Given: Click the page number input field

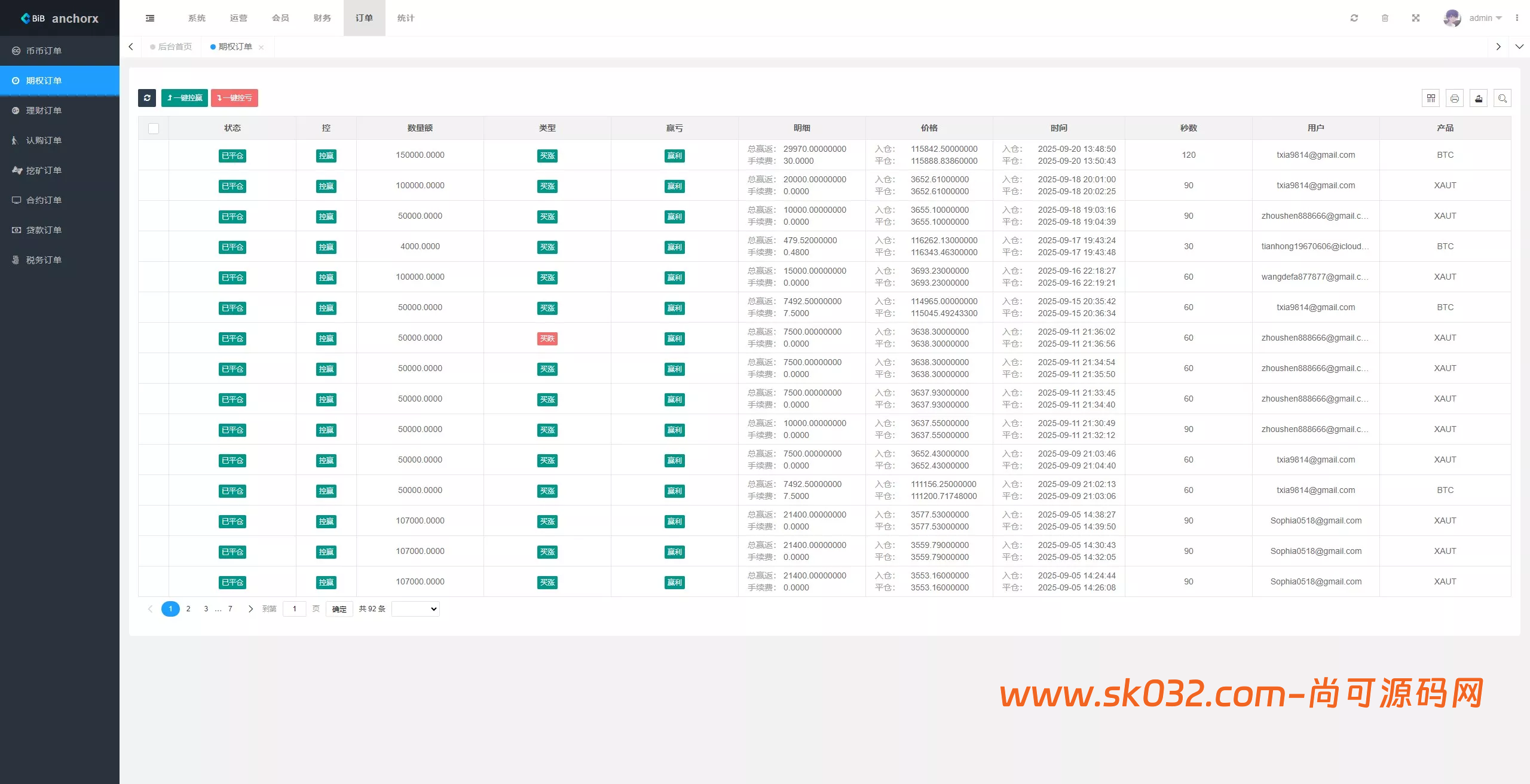Looking at the screenshot, I should (x=295, y=609).
